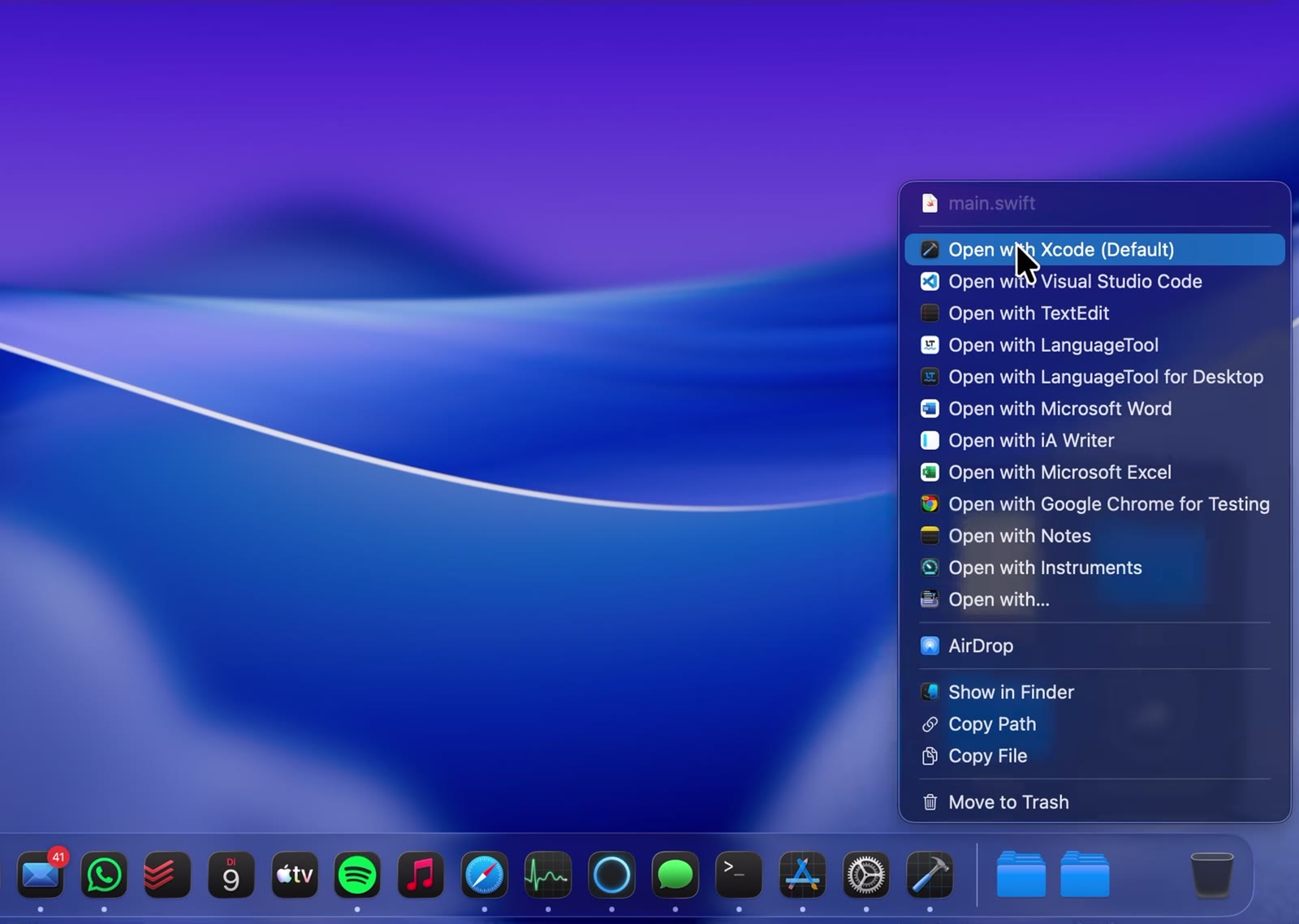Choose Show in Finder
This screenshot has height=924, width=1299.
click(x=1094, y=692)
